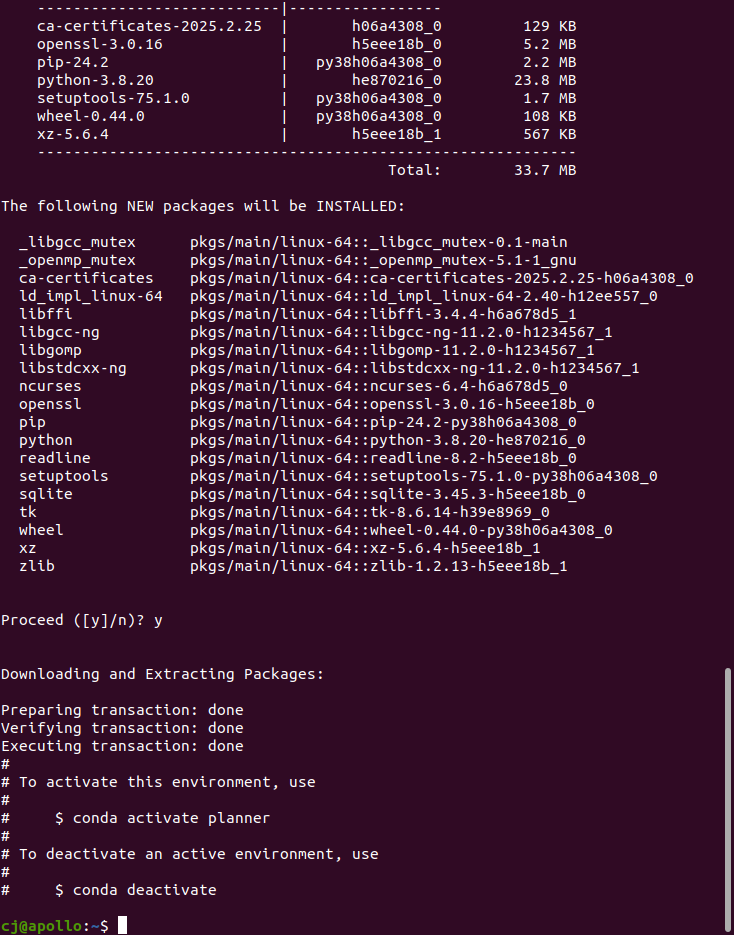Click the setuptools-75.1.0 download row
Screen dimensions: 734x935
[x=306, y=98]
